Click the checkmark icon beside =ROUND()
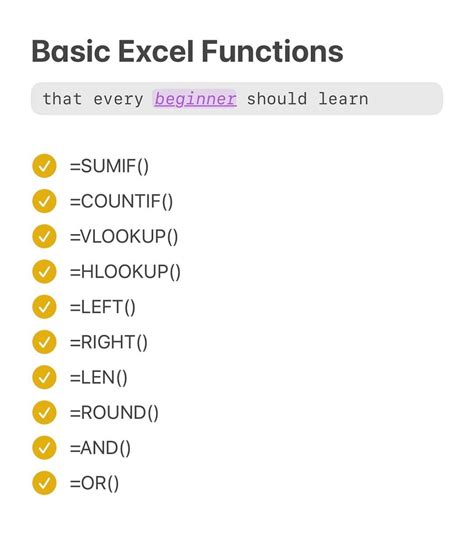 [x=44, y=412]
